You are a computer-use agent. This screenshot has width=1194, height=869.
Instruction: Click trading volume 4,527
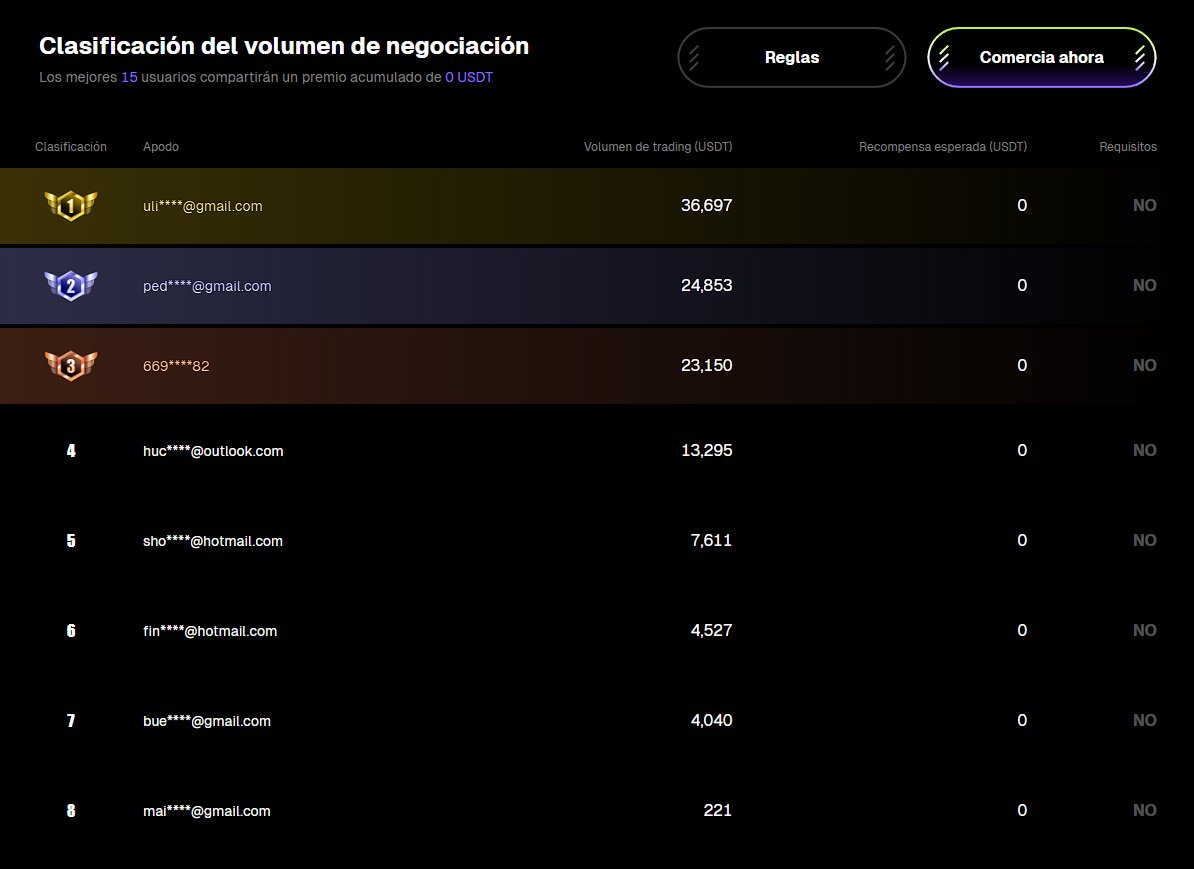point(711,630)
